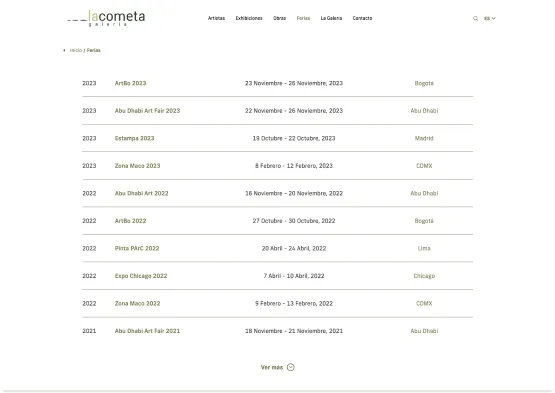Screen dimensions: 555x393
Task: Click the Ferias menu item
Action: 303,18
